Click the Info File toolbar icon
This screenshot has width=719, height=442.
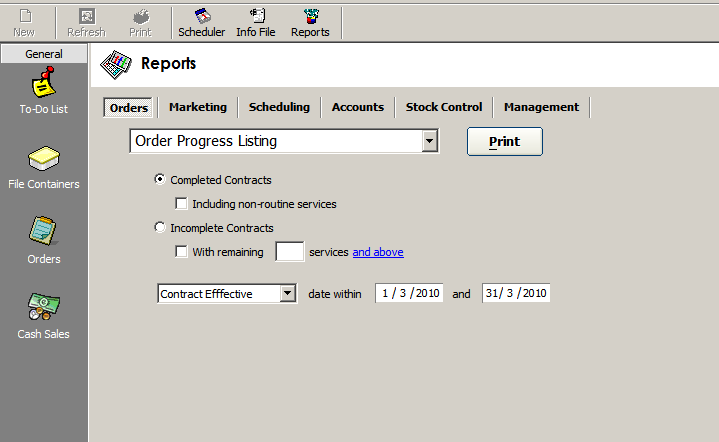256,23
